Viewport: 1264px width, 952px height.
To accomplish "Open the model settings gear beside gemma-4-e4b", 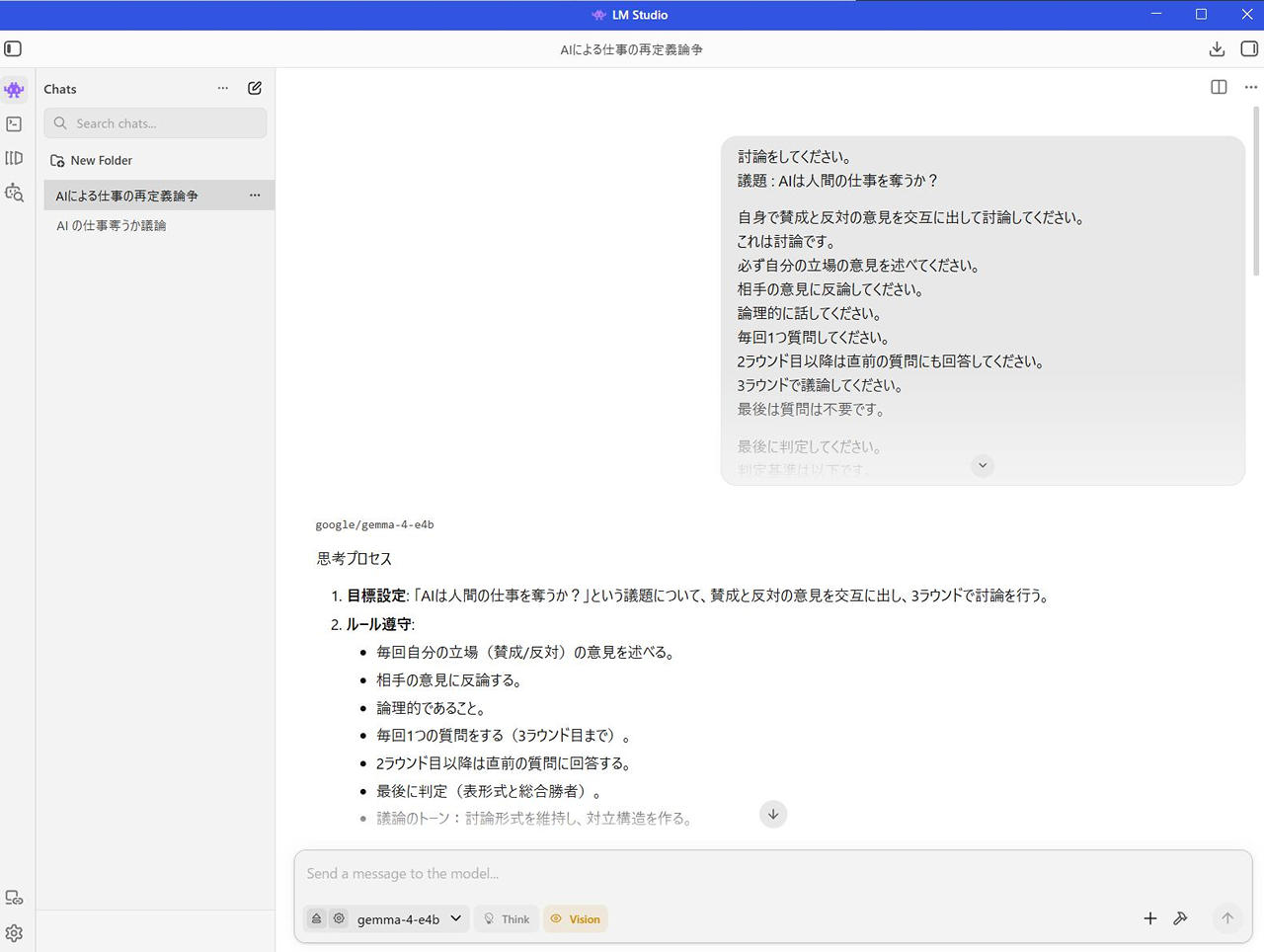I will (339, 918).
